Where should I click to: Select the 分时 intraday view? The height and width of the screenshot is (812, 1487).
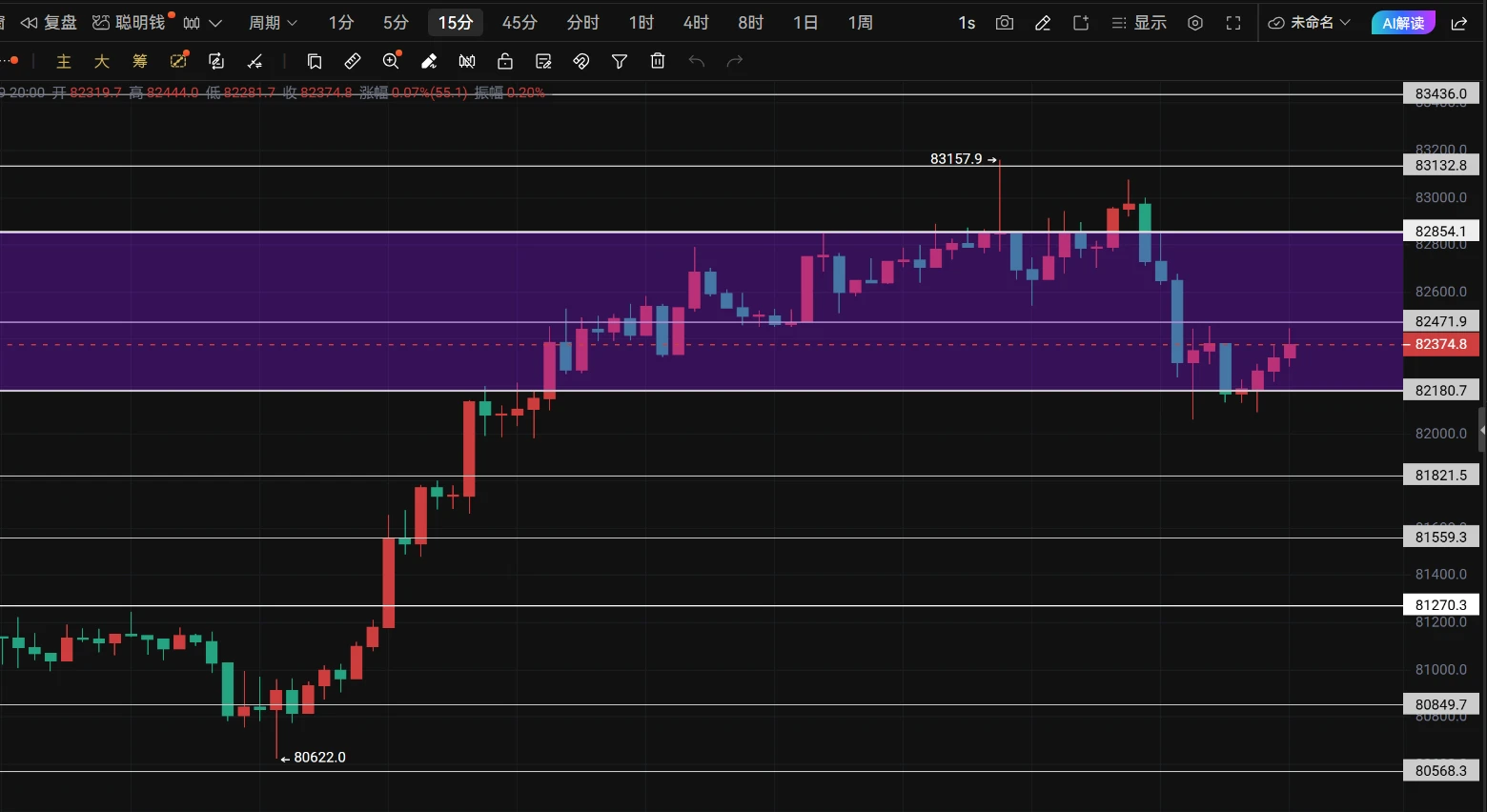tap(583, 23)
